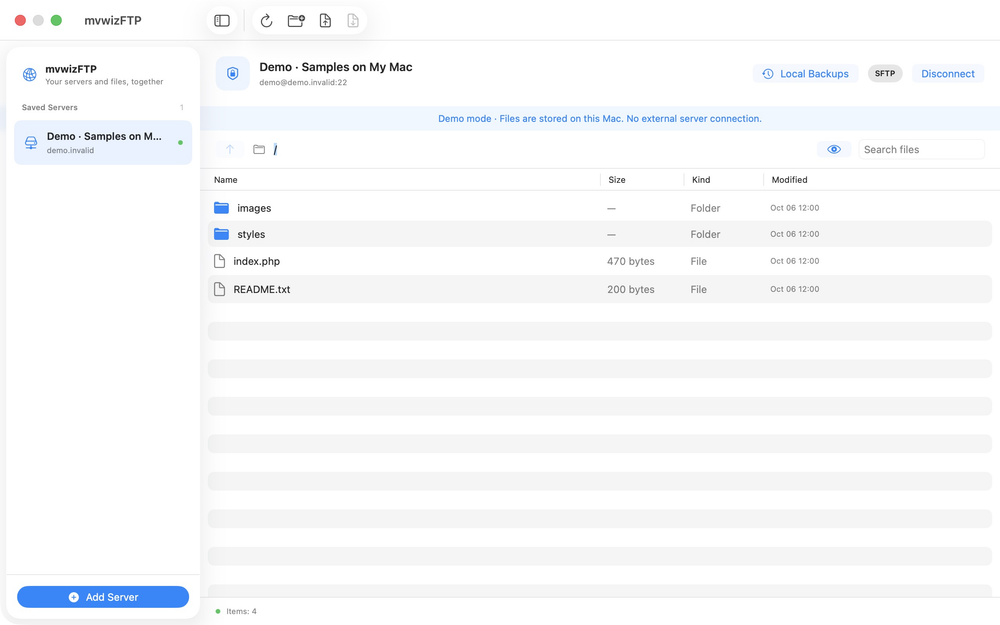Click demo@demo.invalid:22 address text

click(x=303, y=82)
